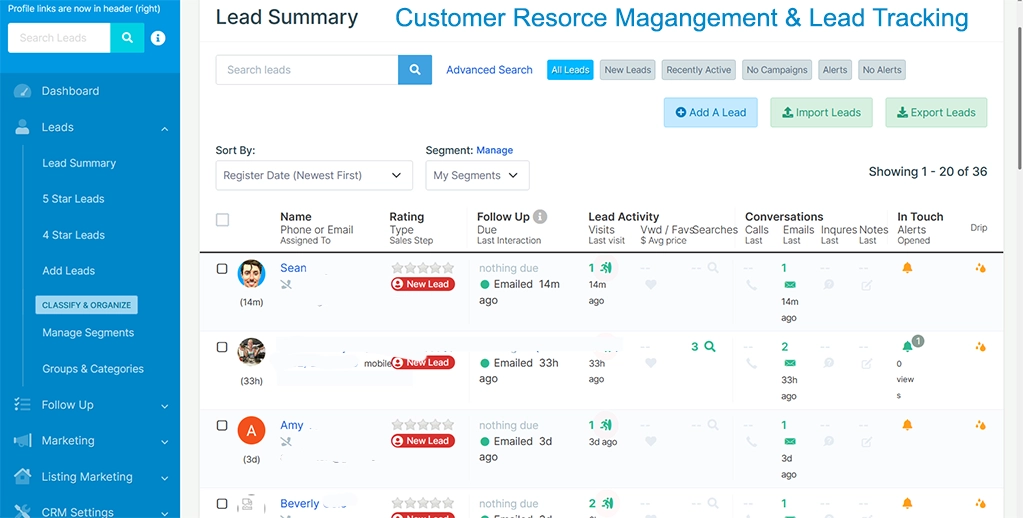
Task: Click the favorites heart icon in Sean's row
Action: pos(650,284)
